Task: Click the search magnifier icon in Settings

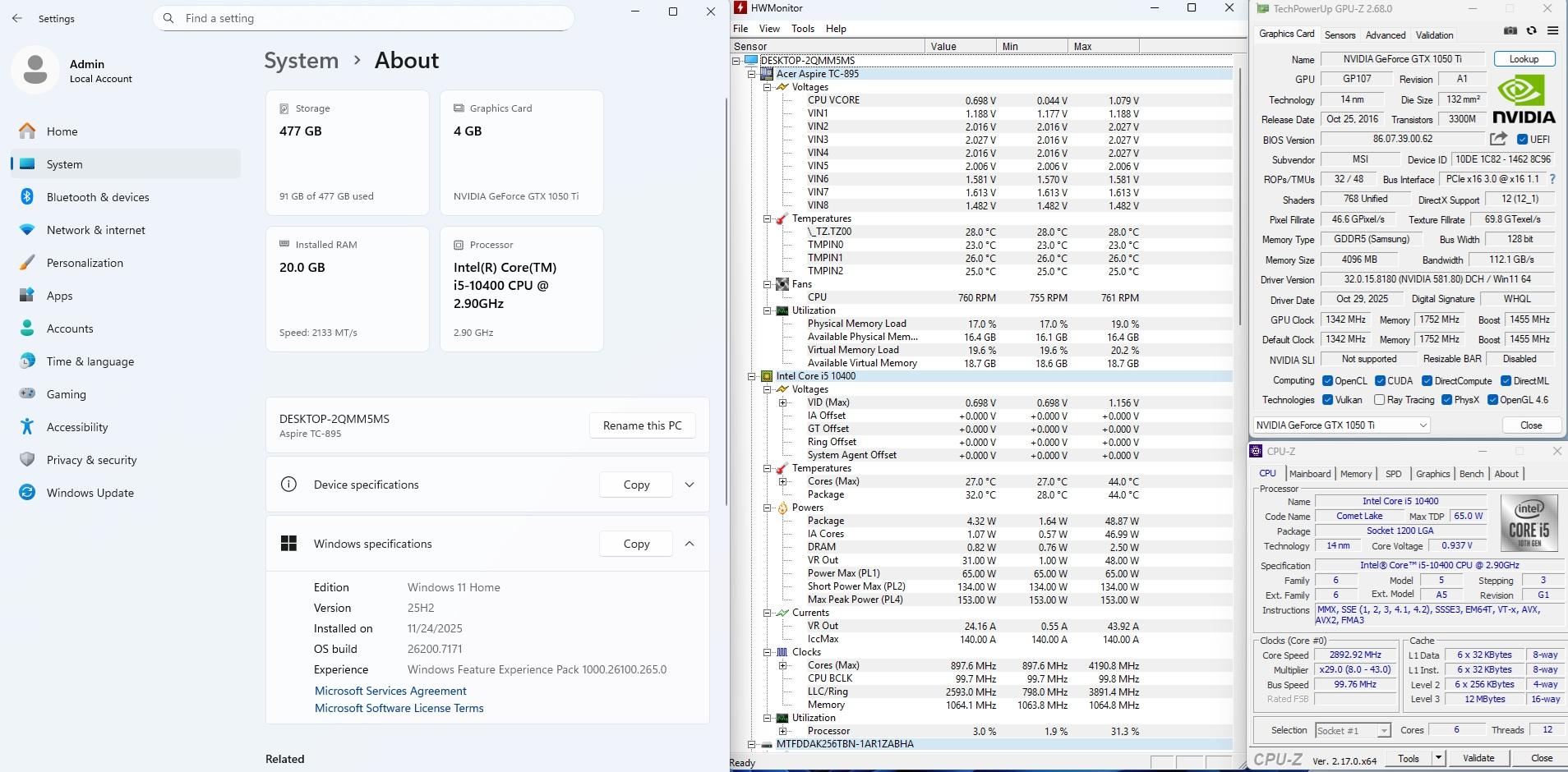Action: (x=168, y=18)
